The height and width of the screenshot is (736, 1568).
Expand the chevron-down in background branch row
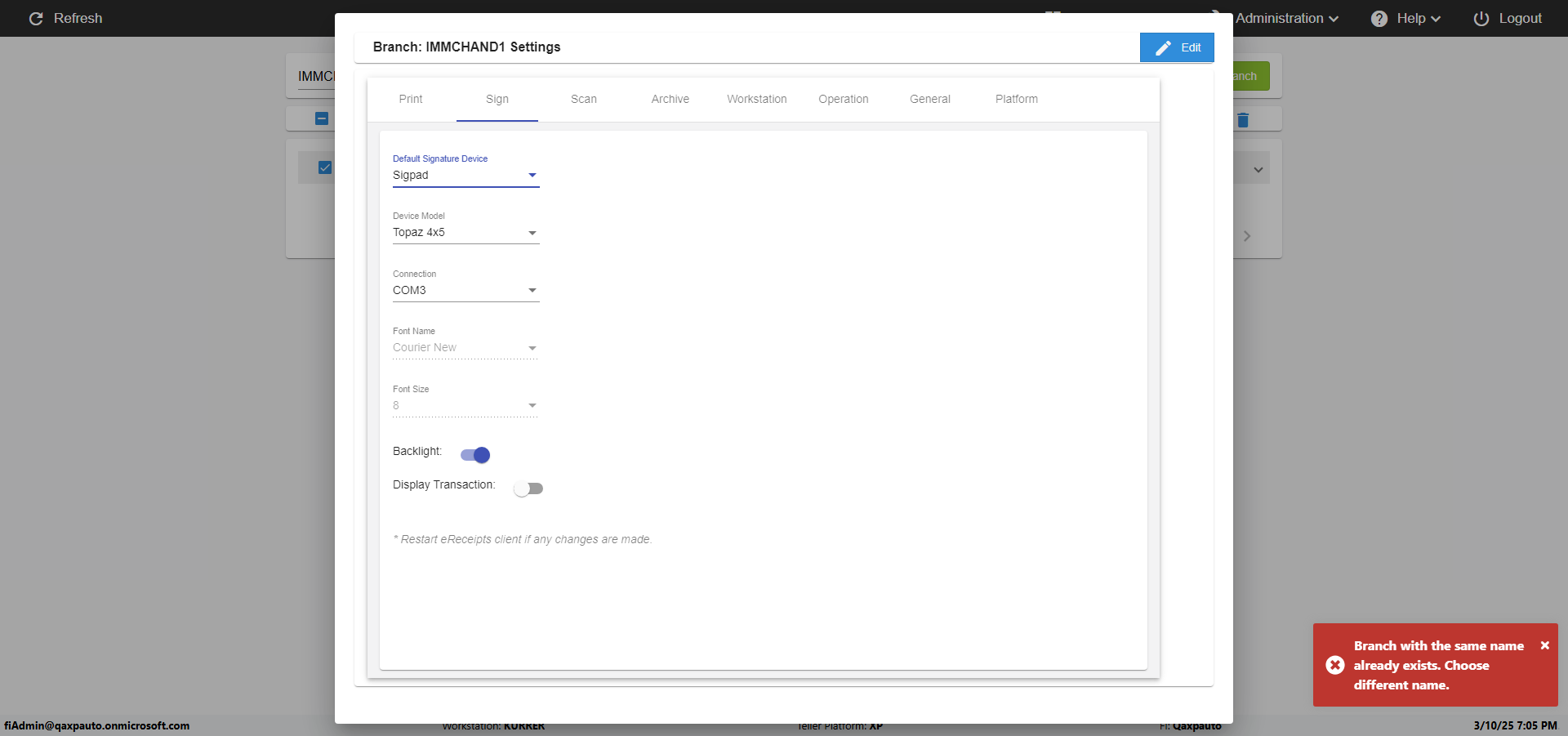1258,170
